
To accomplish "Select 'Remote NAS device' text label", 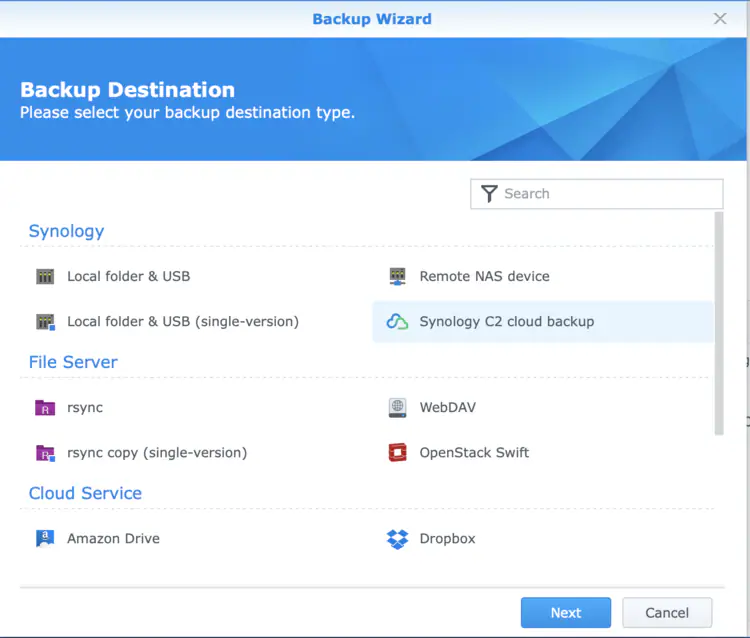I will click(x=485, y=276).
